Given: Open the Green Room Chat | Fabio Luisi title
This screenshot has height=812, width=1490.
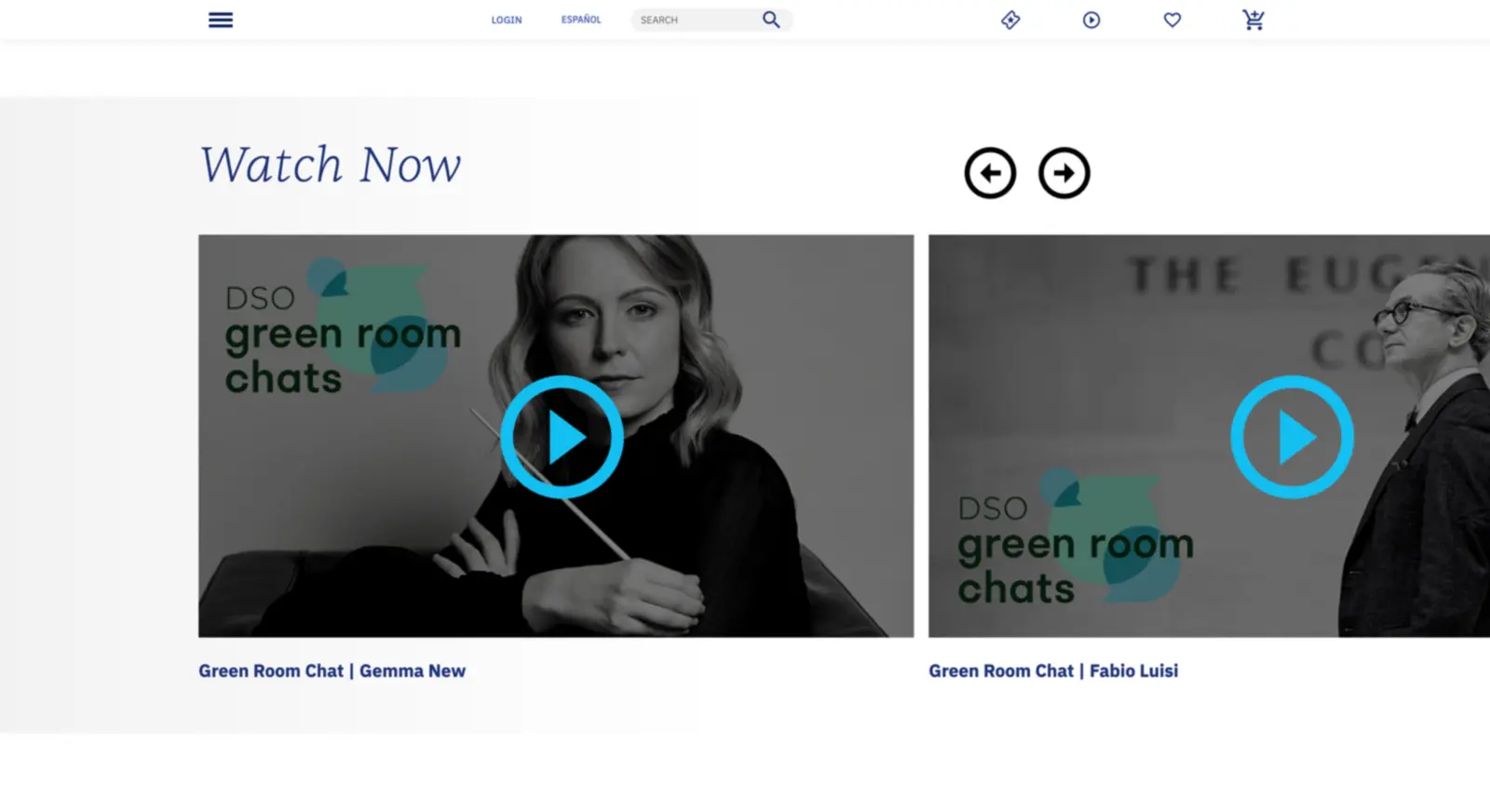Looking at the screenshot, I should (1053, 670).
